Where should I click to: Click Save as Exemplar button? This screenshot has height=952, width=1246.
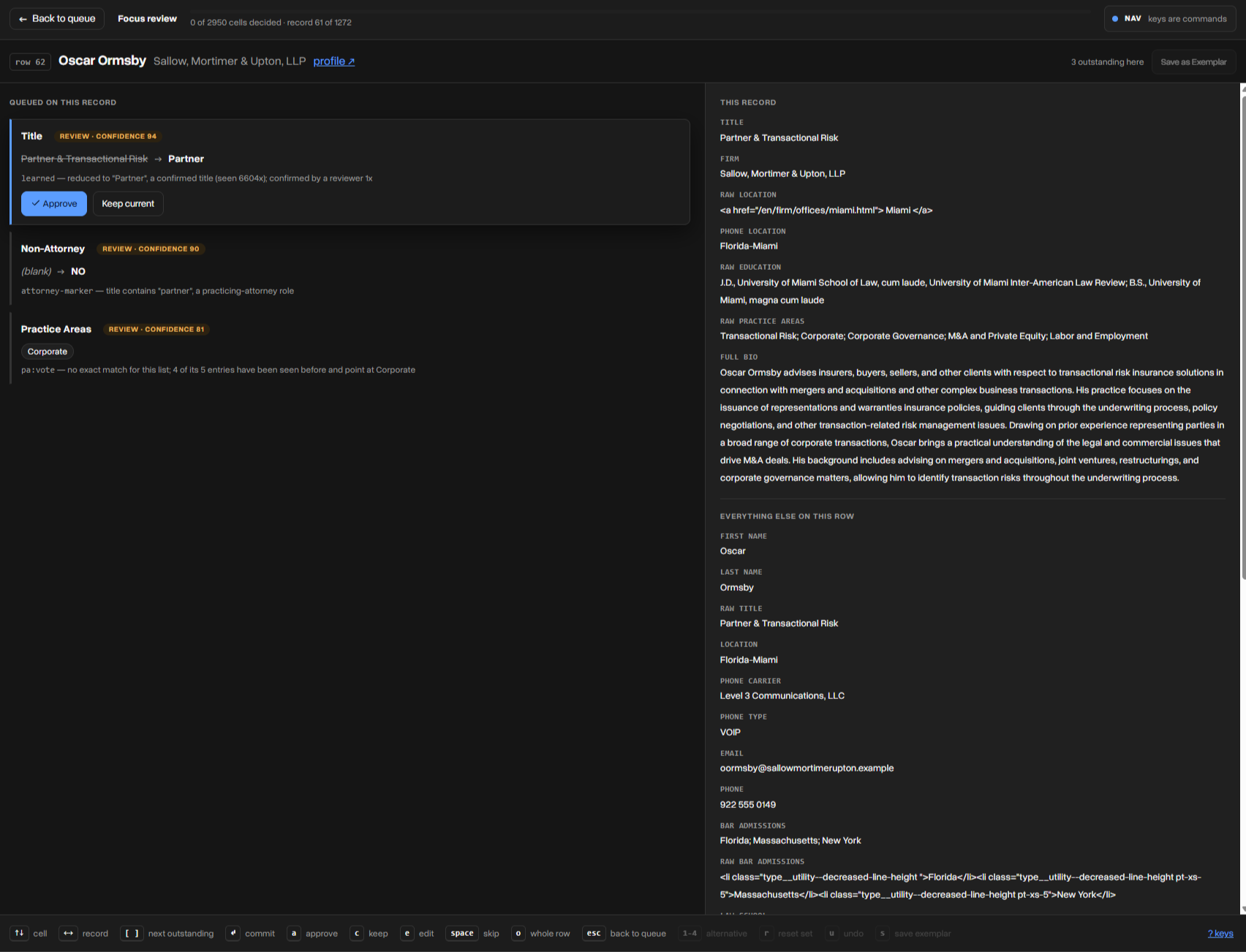tap(1193, 62)
